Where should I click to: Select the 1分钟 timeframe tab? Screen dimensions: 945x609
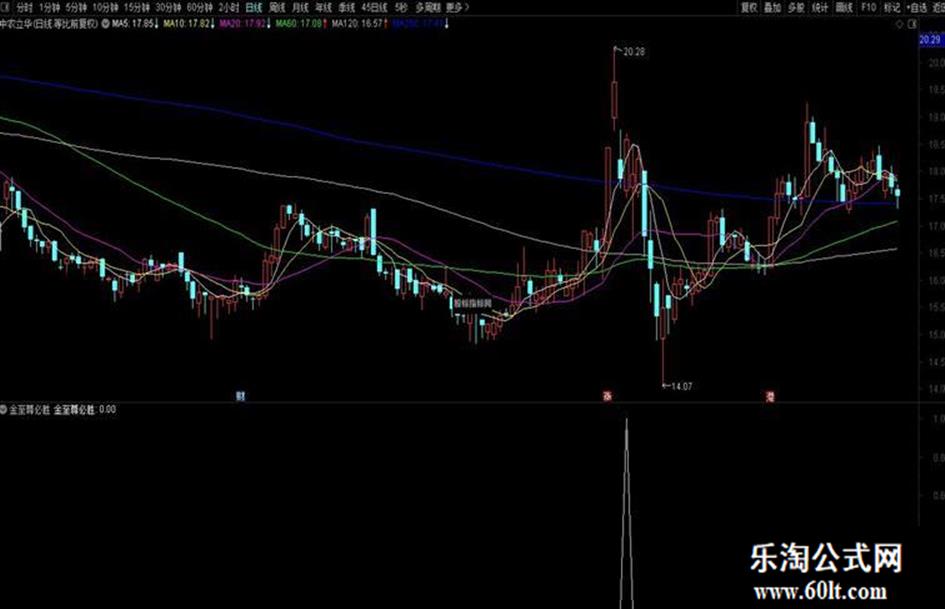[x=49, y=7]
